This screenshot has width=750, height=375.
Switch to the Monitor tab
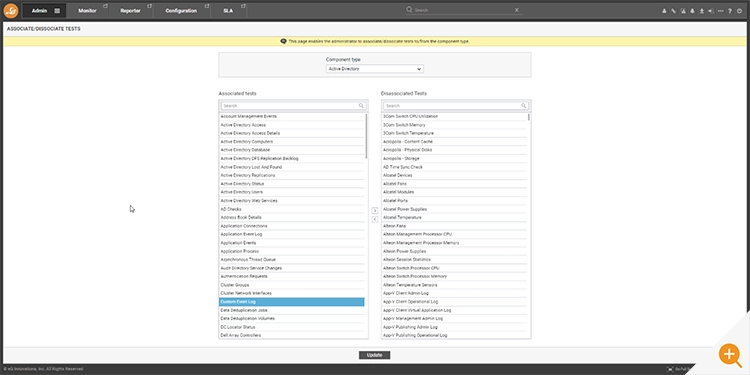click(87, 11)
